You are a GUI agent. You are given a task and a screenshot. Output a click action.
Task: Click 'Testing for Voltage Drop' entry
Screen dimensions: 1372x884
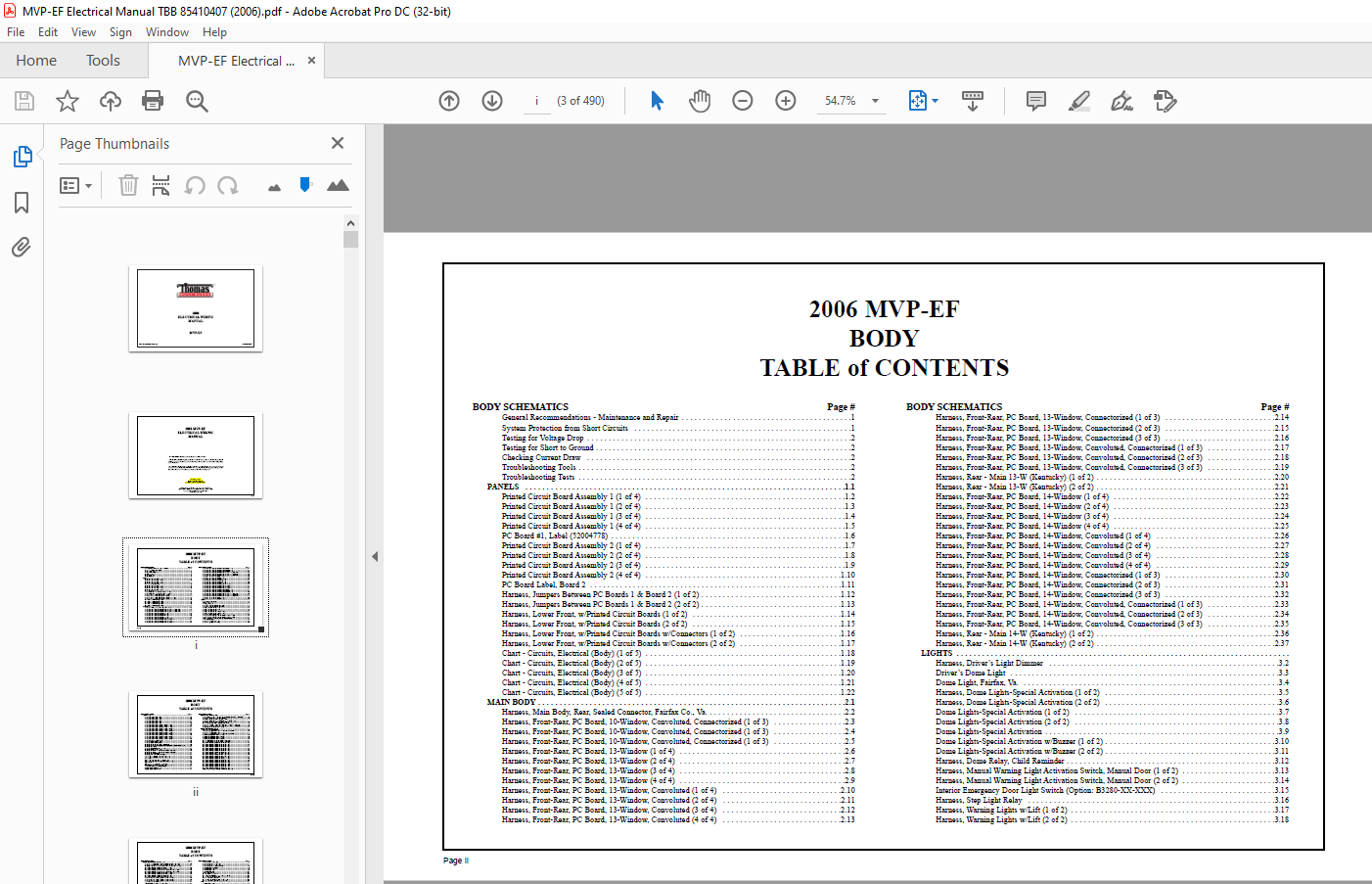(x=542, y=438)
